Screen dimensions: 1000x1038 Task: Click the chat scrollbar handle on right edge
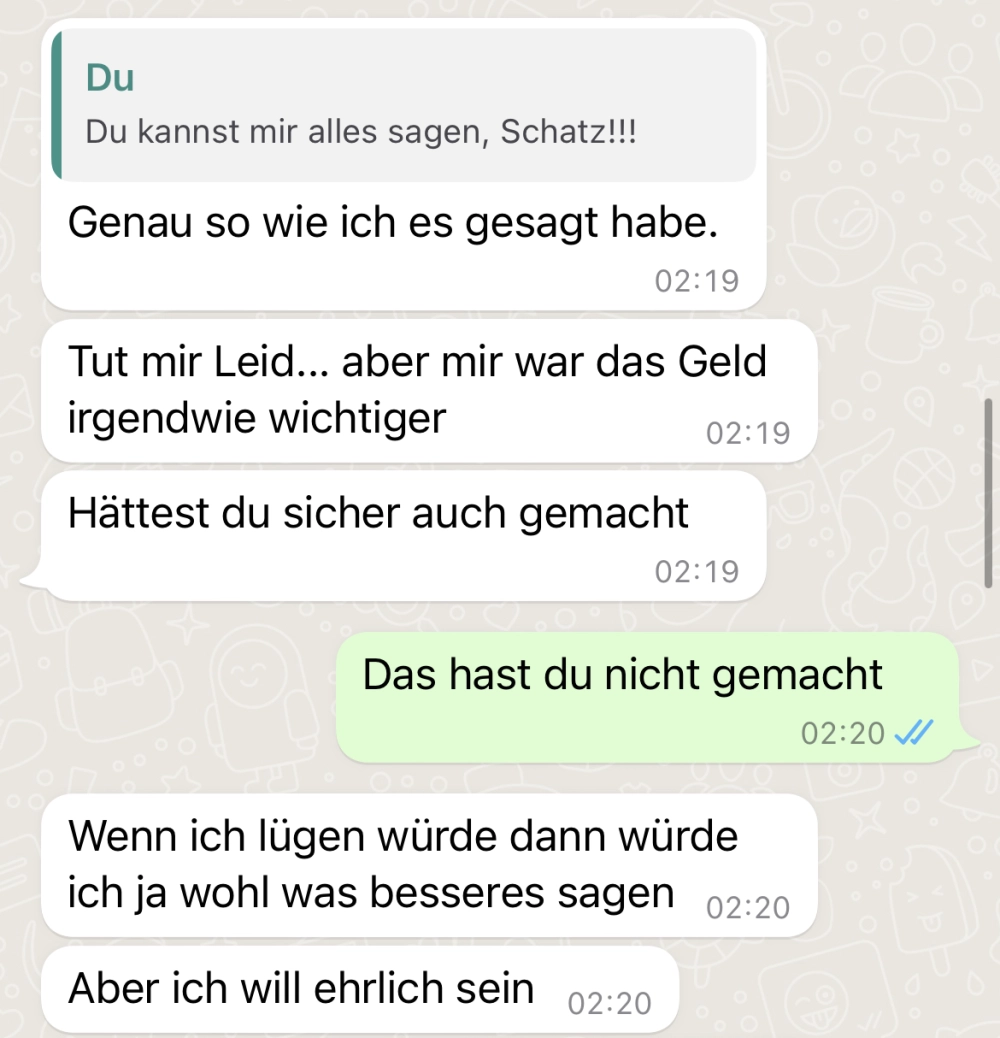[988, 493]
